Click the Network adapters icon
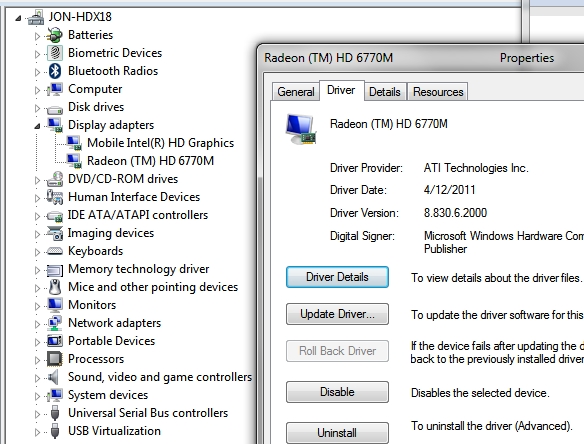584x444 pixels. (x=55, y=323)
